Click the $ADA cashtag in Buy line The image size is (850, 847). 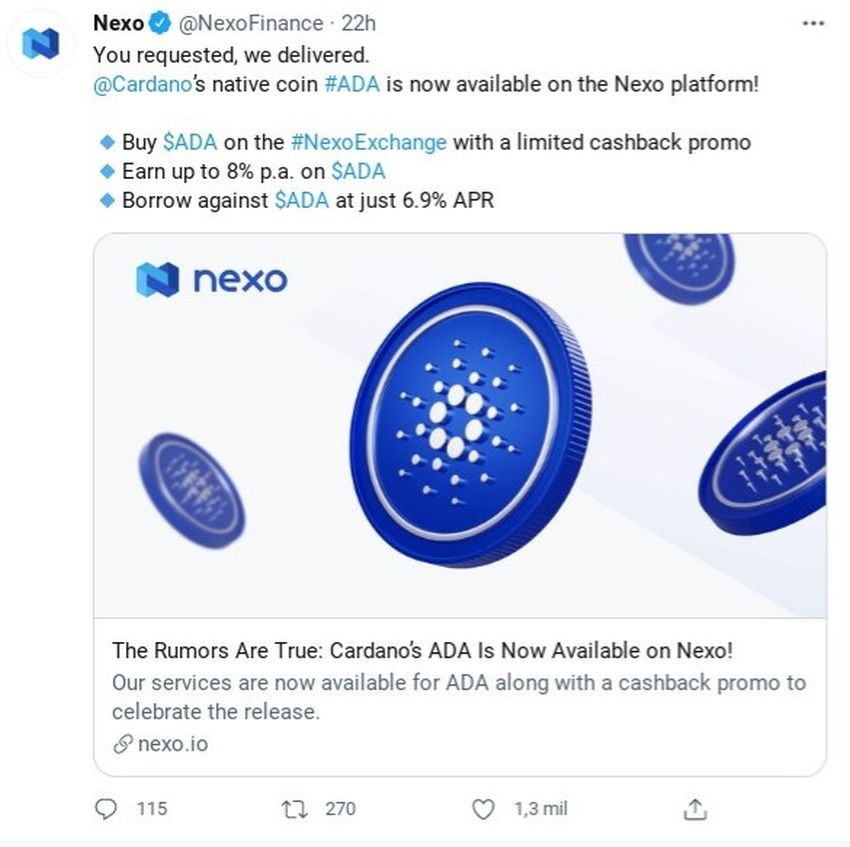(x=190, y=143)
